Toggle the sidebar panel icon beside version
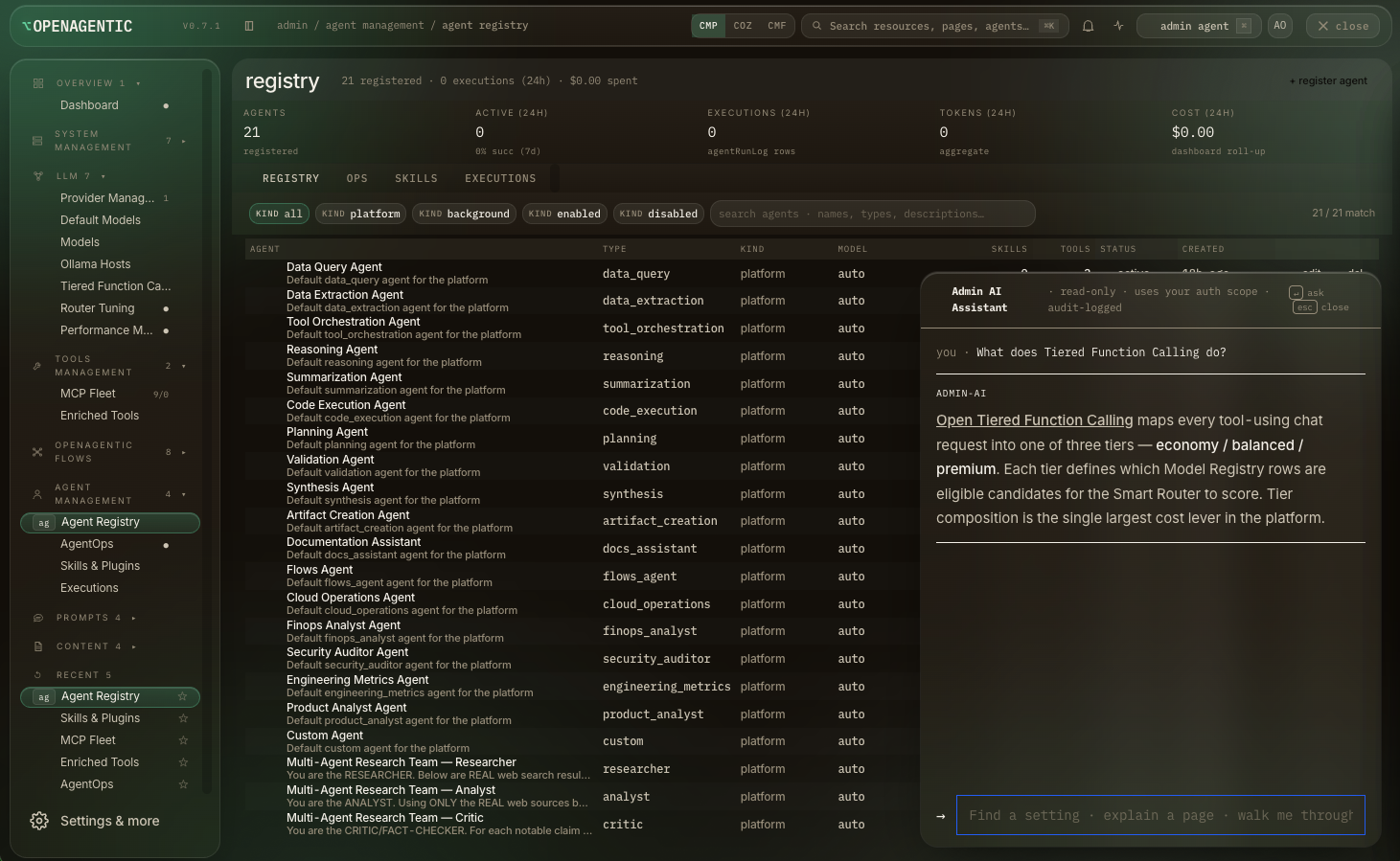The height and width of the screenshot is (861, 1400). (249, 26)
